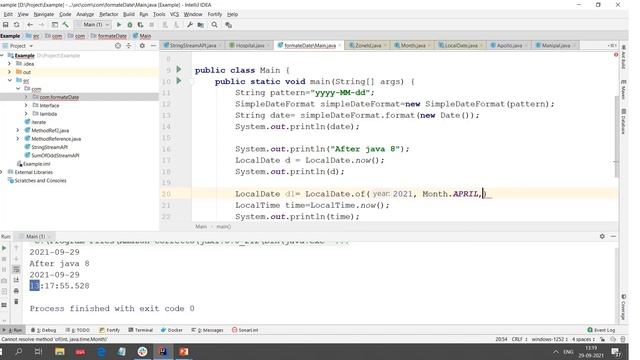
Task: Expand the MethodRef2.java node
Action: tap(18, 130)
